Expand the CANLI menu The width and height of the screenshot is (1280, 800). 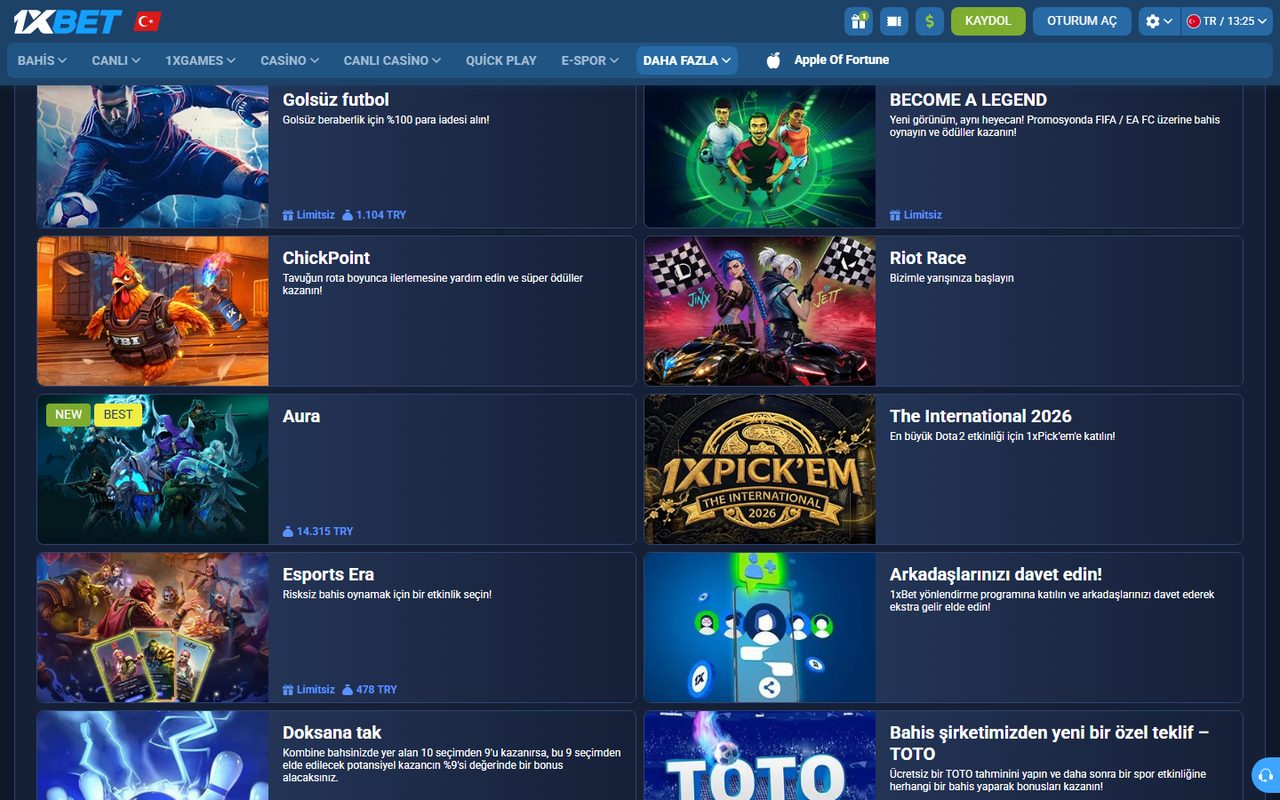point(116,60)
